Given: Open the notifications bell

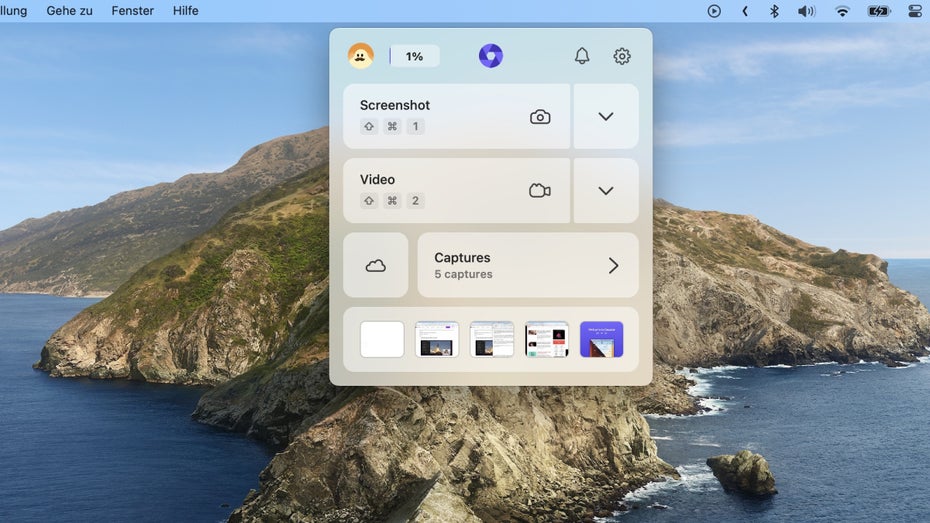Looking at the screenshot, I should pyautogui.click(x=582, y=56).
